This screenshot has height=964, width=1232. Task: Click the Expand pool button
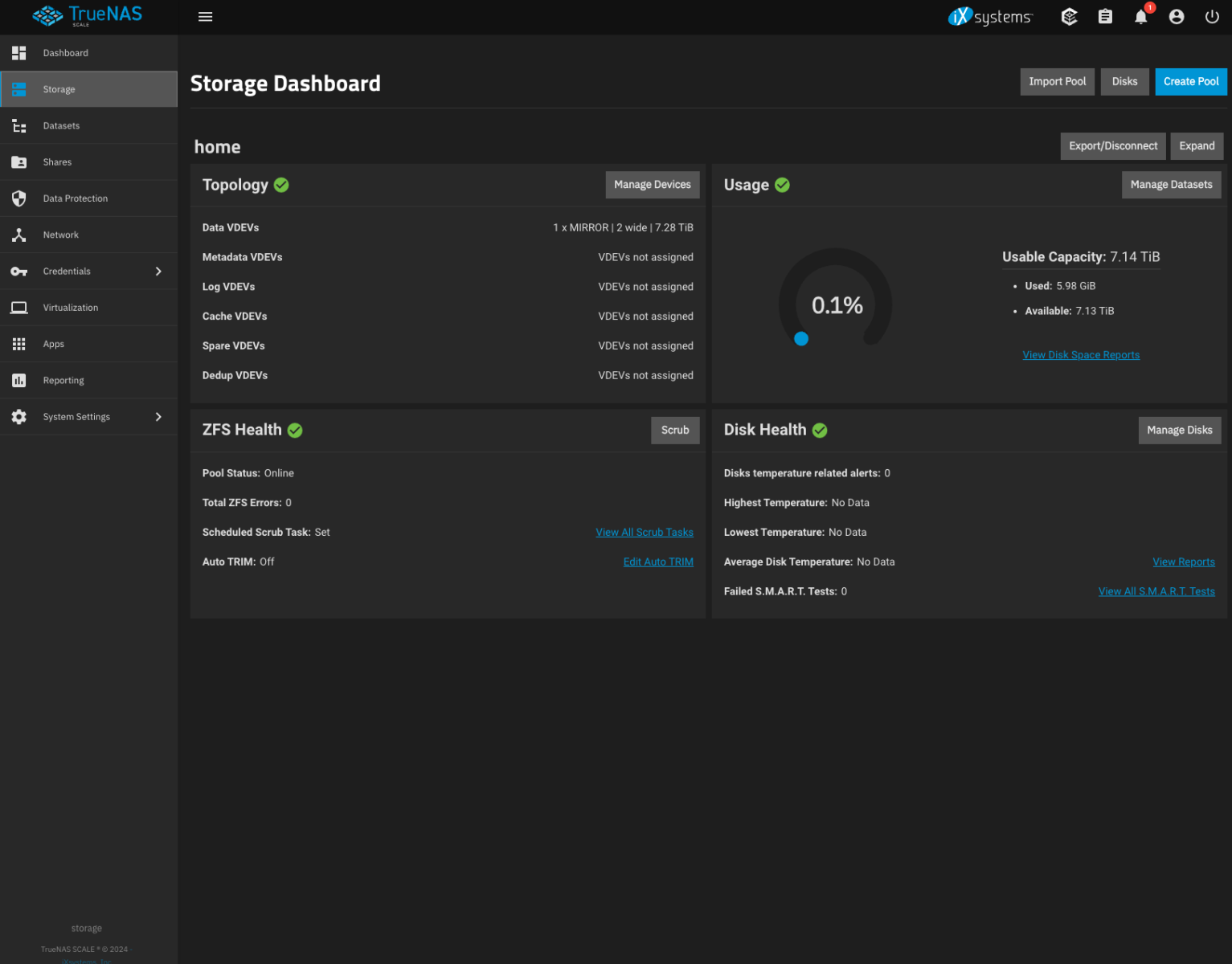[x=1197, y=146]
